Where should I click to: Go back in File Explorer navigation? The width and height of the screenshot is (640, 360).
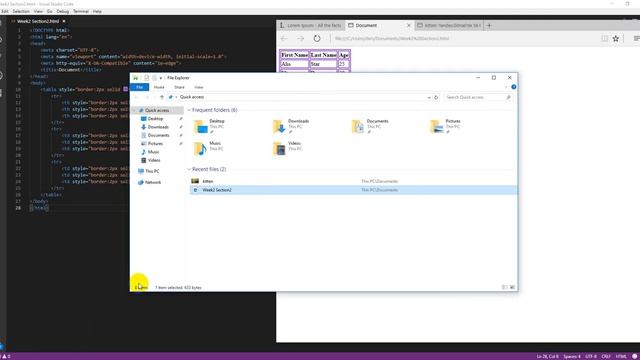pyautogui.click(x=137, y=97)
